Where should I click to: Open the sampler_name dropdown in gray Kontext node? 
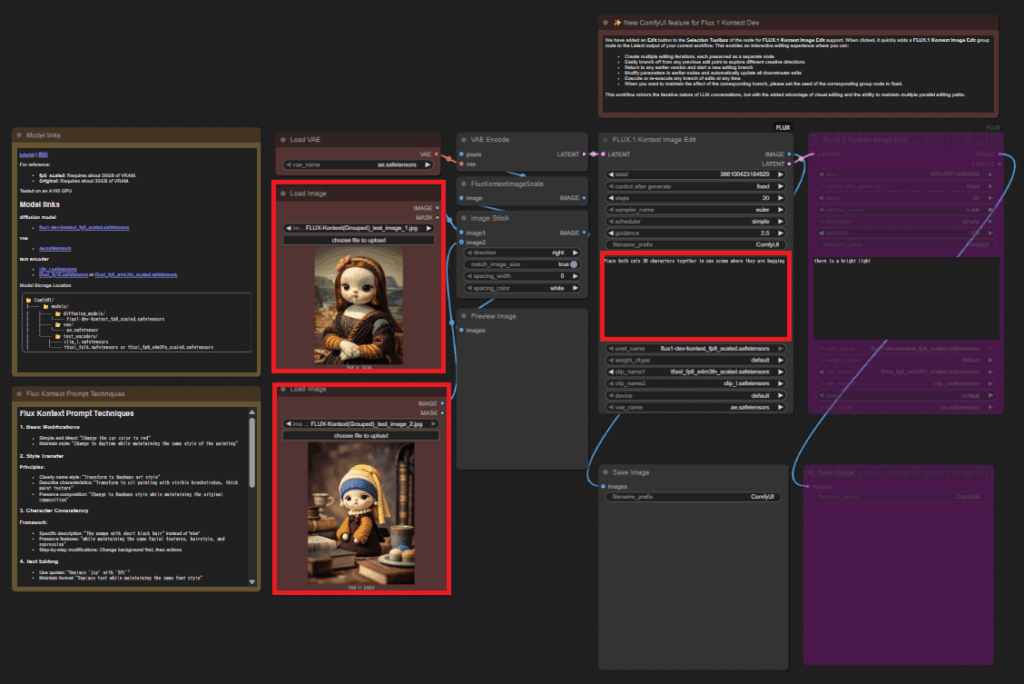[696, 210]
